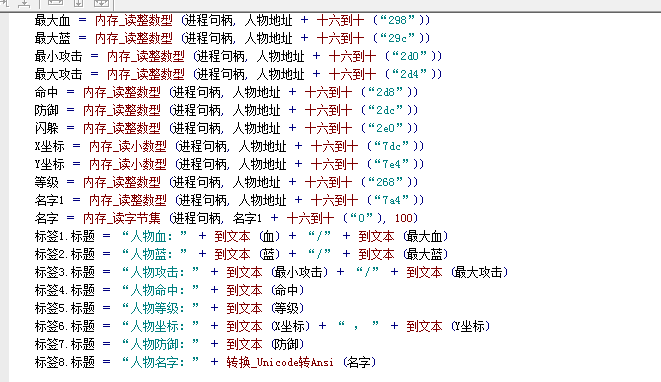The image size is (661, 382).
Task: Click the hex offset string "7a4"
Action: click(391, 200)
